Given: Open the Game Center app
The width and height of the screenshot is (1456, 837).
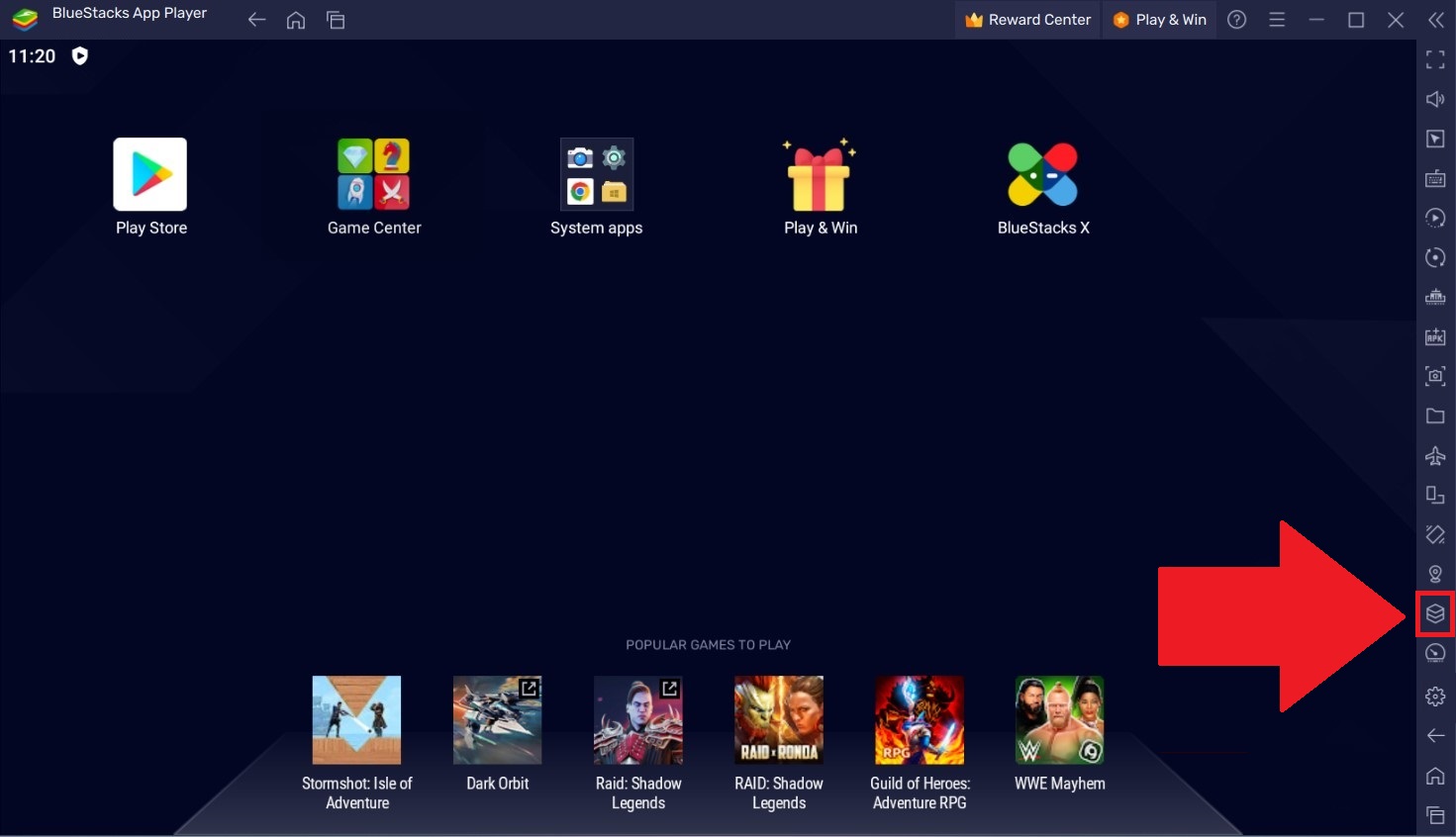Looking at the screenshot, I should coord(374,187).
